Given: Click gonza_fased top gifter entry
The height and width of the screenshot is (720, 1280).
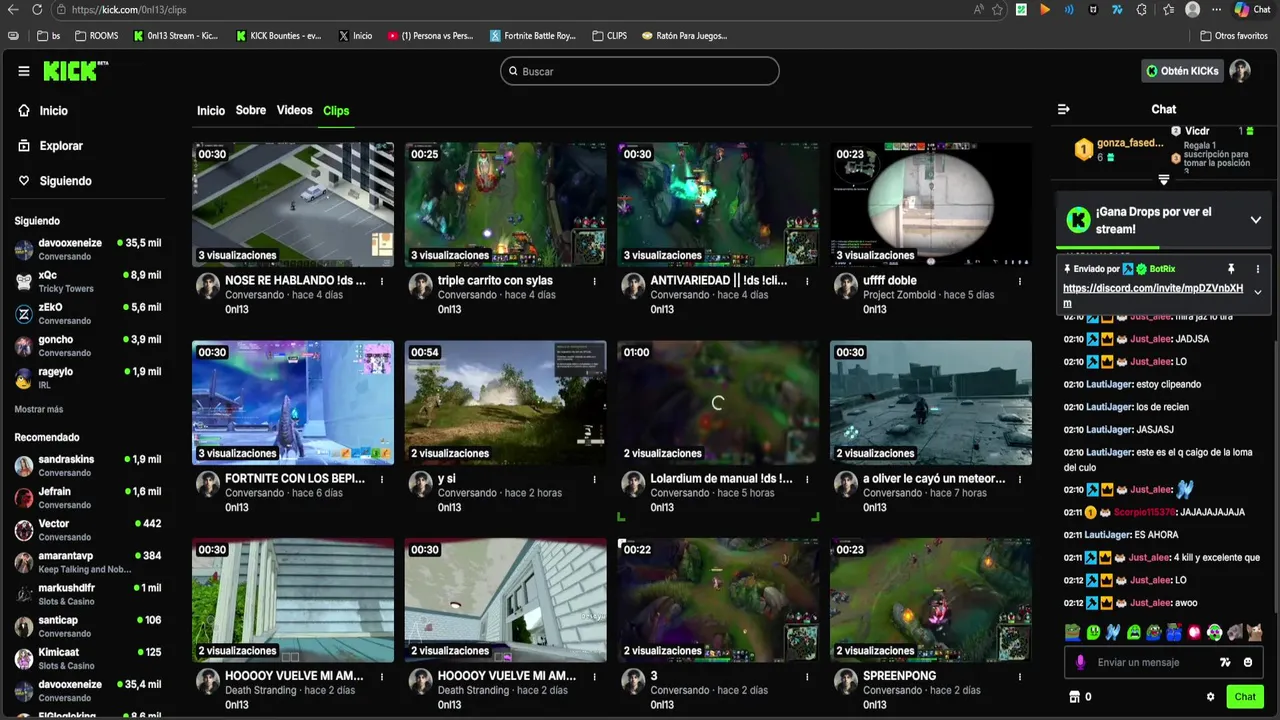Looking at the screenshot, I should 1119,150.
